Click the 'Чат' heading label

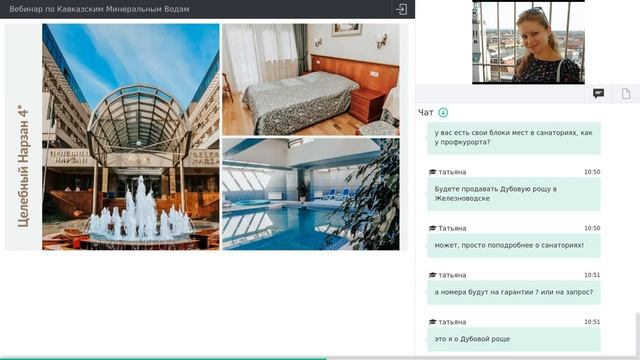(425, 112)
